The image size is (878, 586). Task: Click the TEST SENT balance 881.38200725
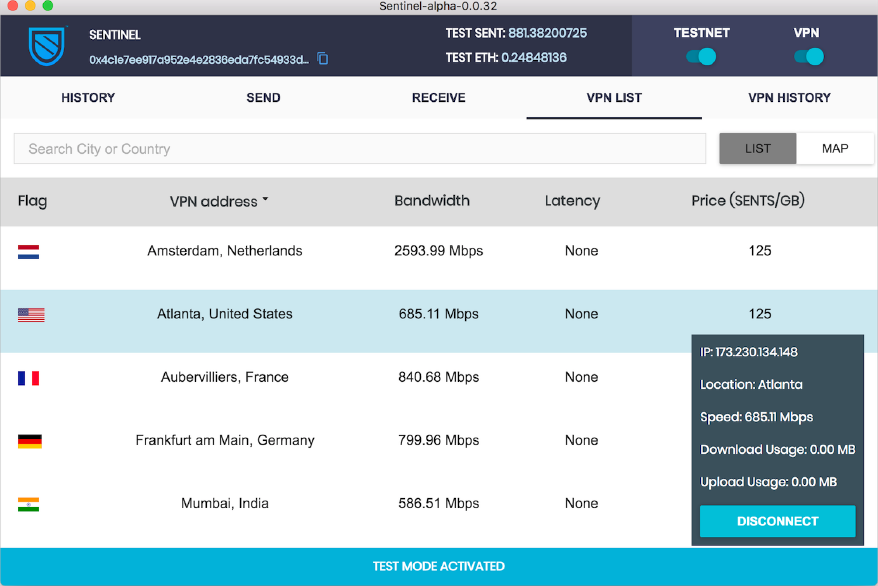tap(548, 33)
